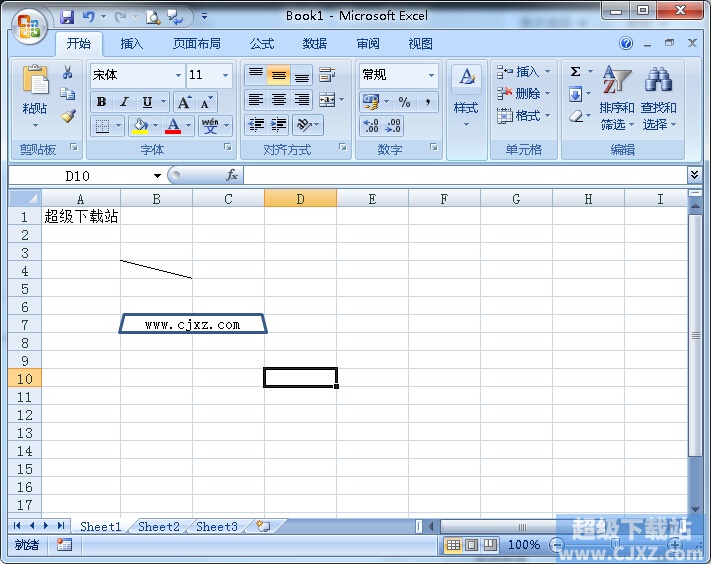Expand the font size dropdown
Screen dimensions: 711x564
(226, 75)
